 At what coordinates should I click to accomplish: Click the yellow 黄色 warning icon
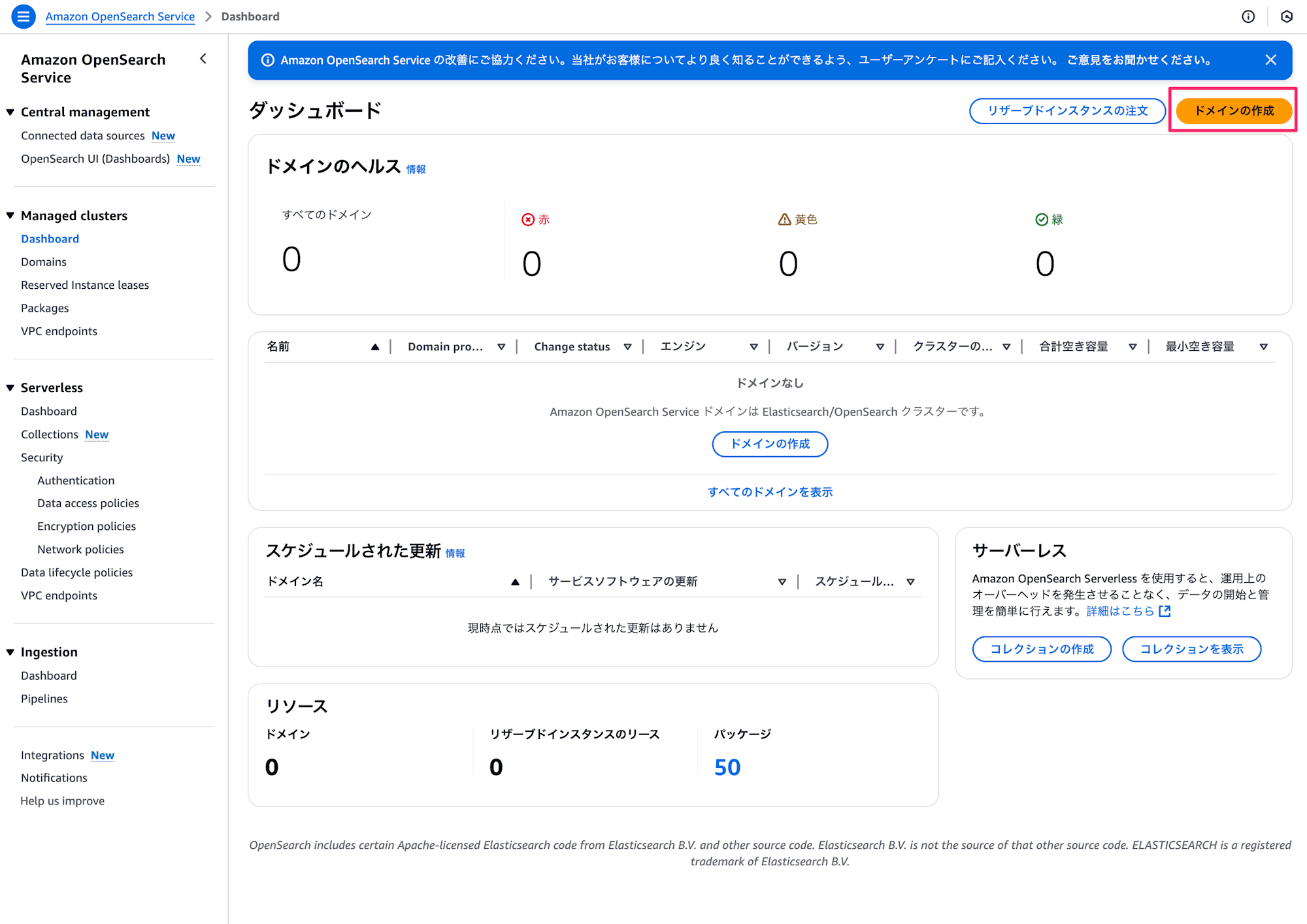pyautogui.click(x=785, y=220)
